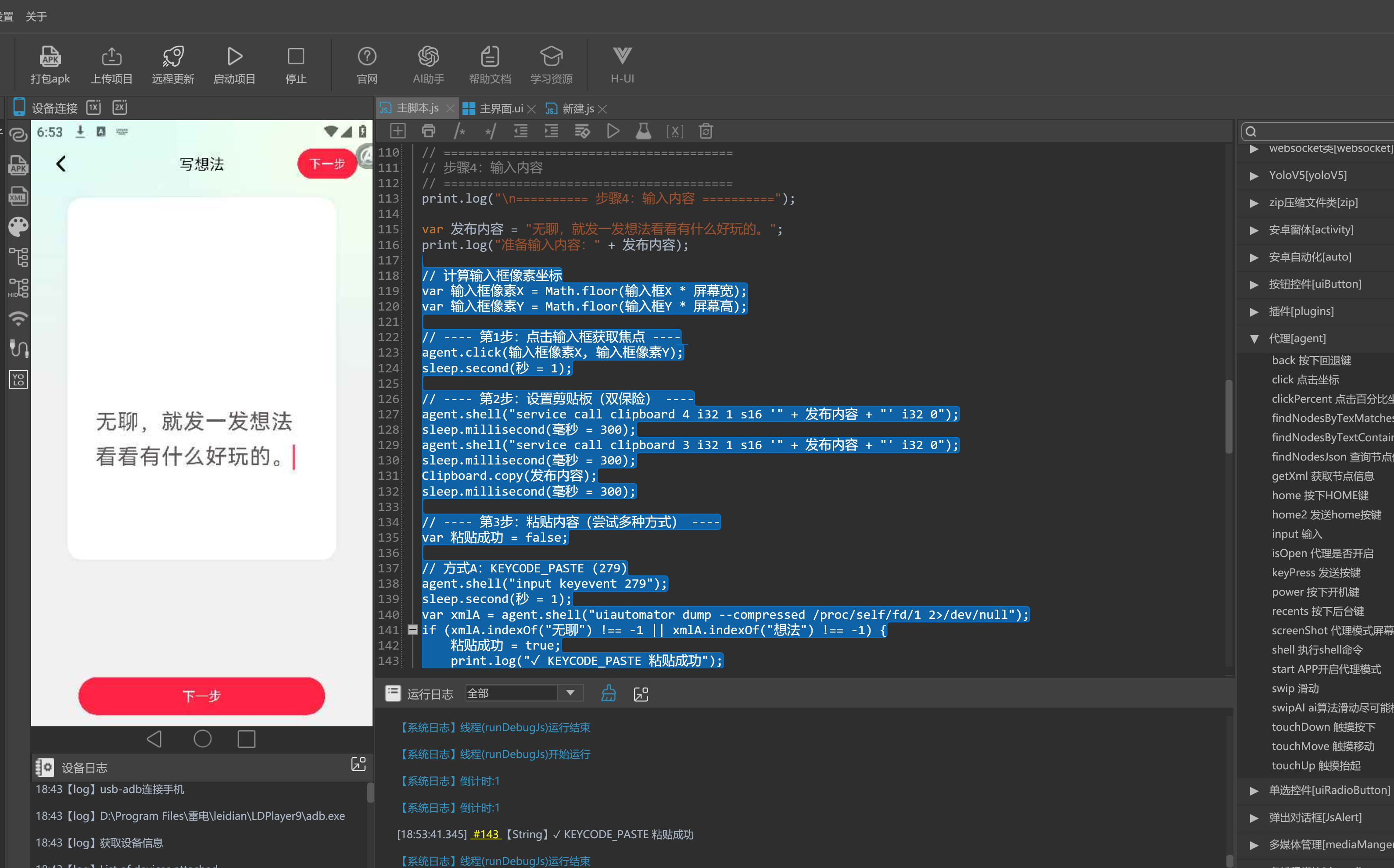
Task: Open the AI助手 assistant
Action: pos(428,57)
